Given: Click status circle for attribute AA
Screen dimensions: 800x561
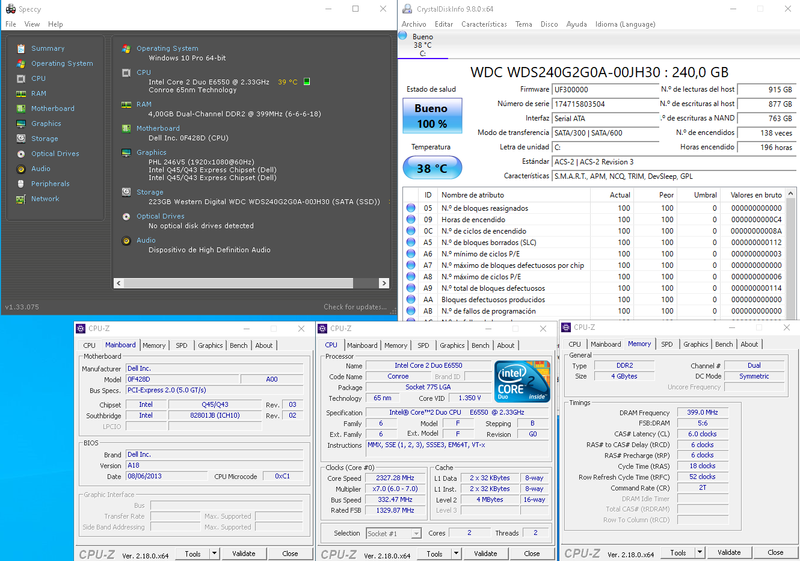Looking at the screenshot, I should click(x=411, y=299).
